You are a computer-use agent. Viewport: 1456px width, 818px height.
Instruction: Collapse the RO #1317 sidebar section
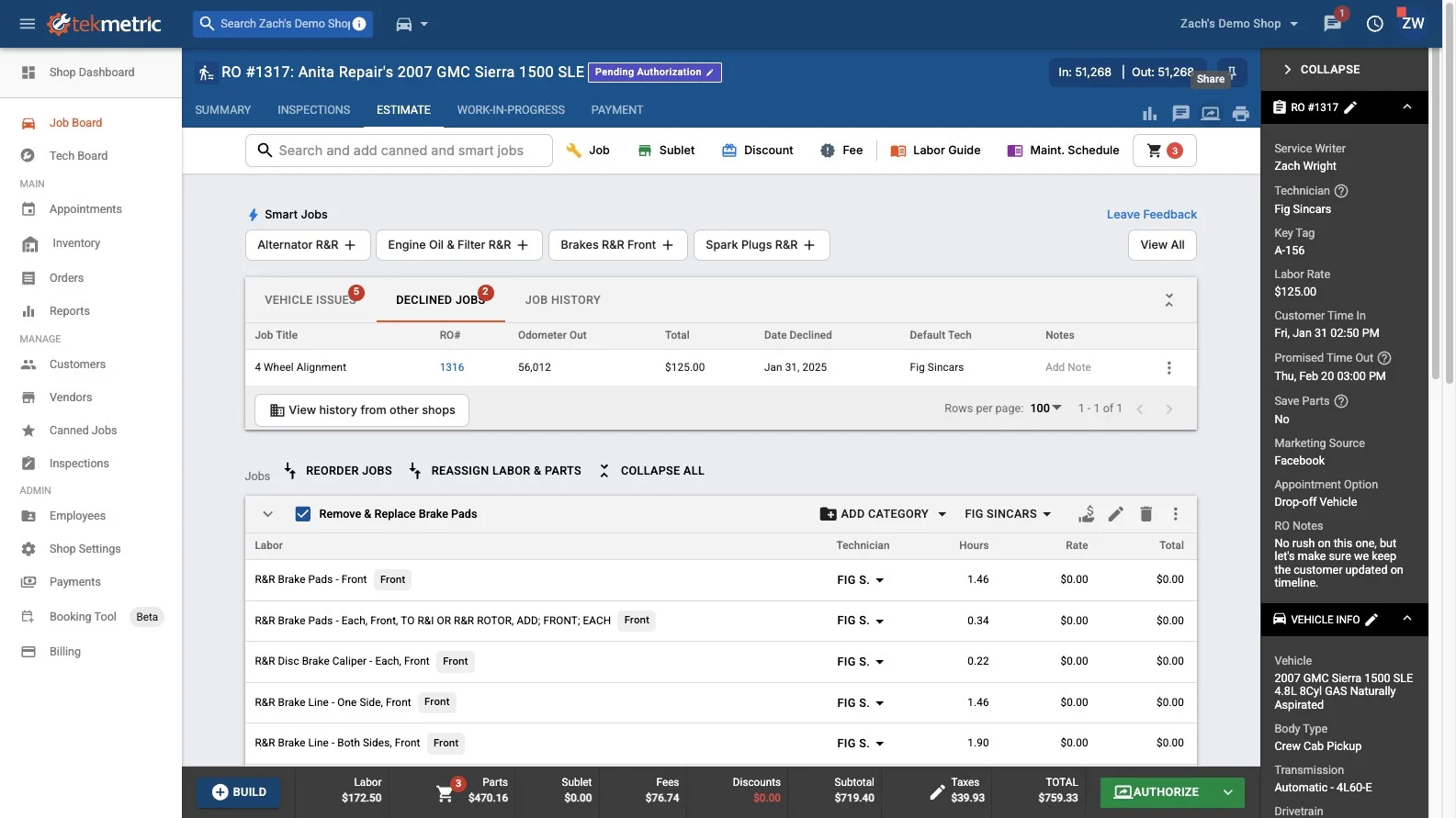coord(1406,107)
